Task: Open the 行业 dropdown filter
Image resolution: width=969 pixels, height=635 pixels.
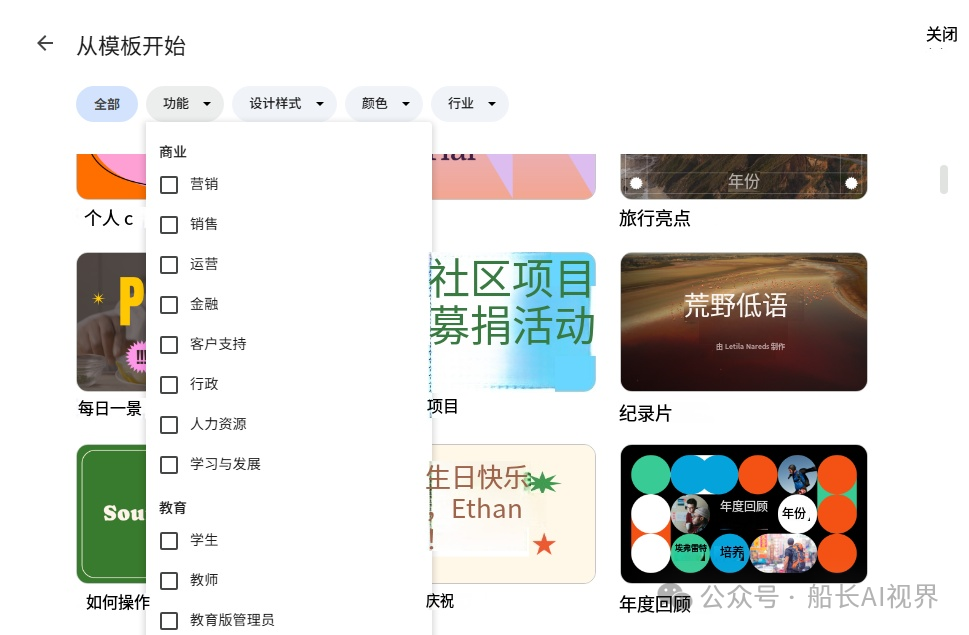Action: tap(470, 104)
